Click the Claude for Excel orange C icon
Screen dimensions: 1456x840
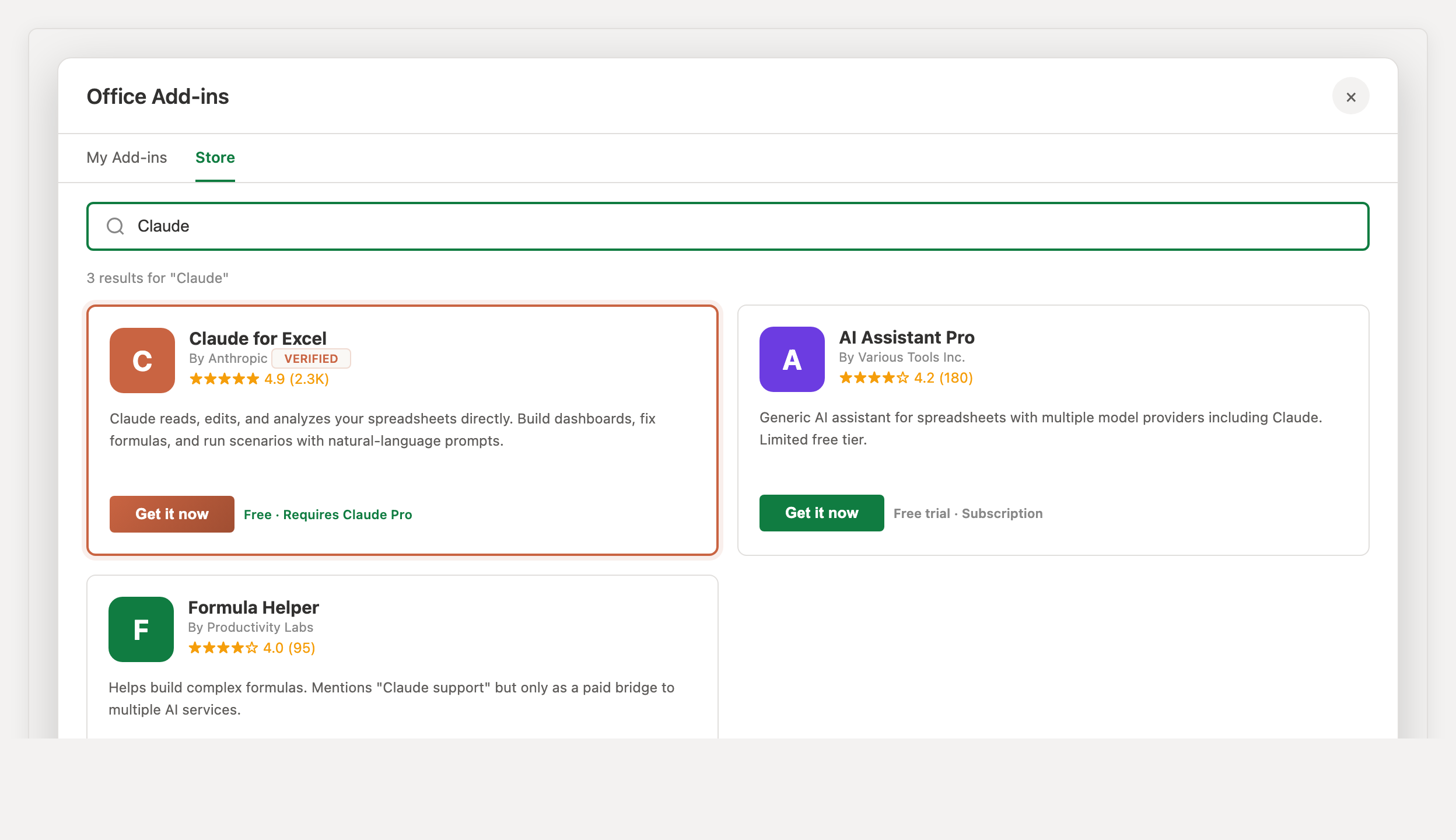(142, 360)
